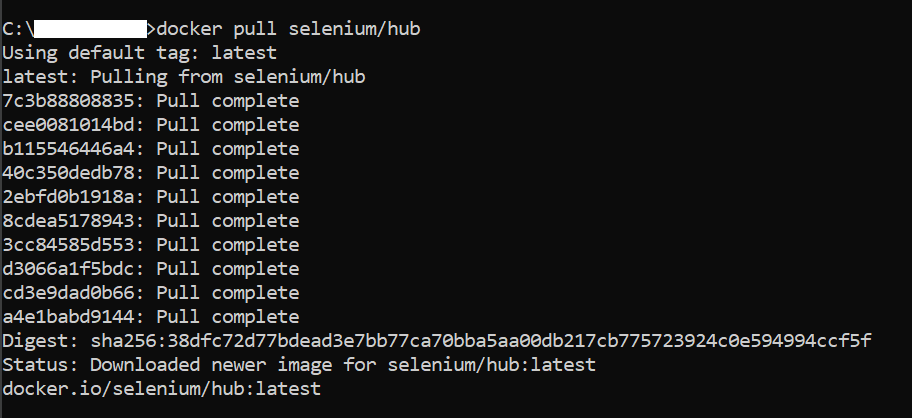Click the 'latest: Pulling from selenium/hub' line

pyautogui.click(x=184, y=77)
